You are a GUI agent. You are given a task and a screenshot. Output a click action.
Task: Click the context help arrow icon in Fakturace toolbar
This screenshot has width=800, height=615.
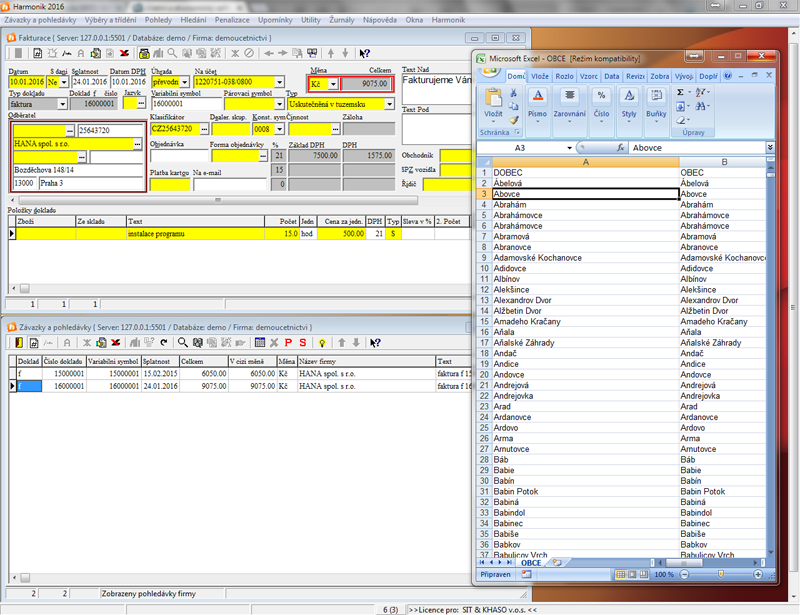pyautogui.click(x=364, y=53)
